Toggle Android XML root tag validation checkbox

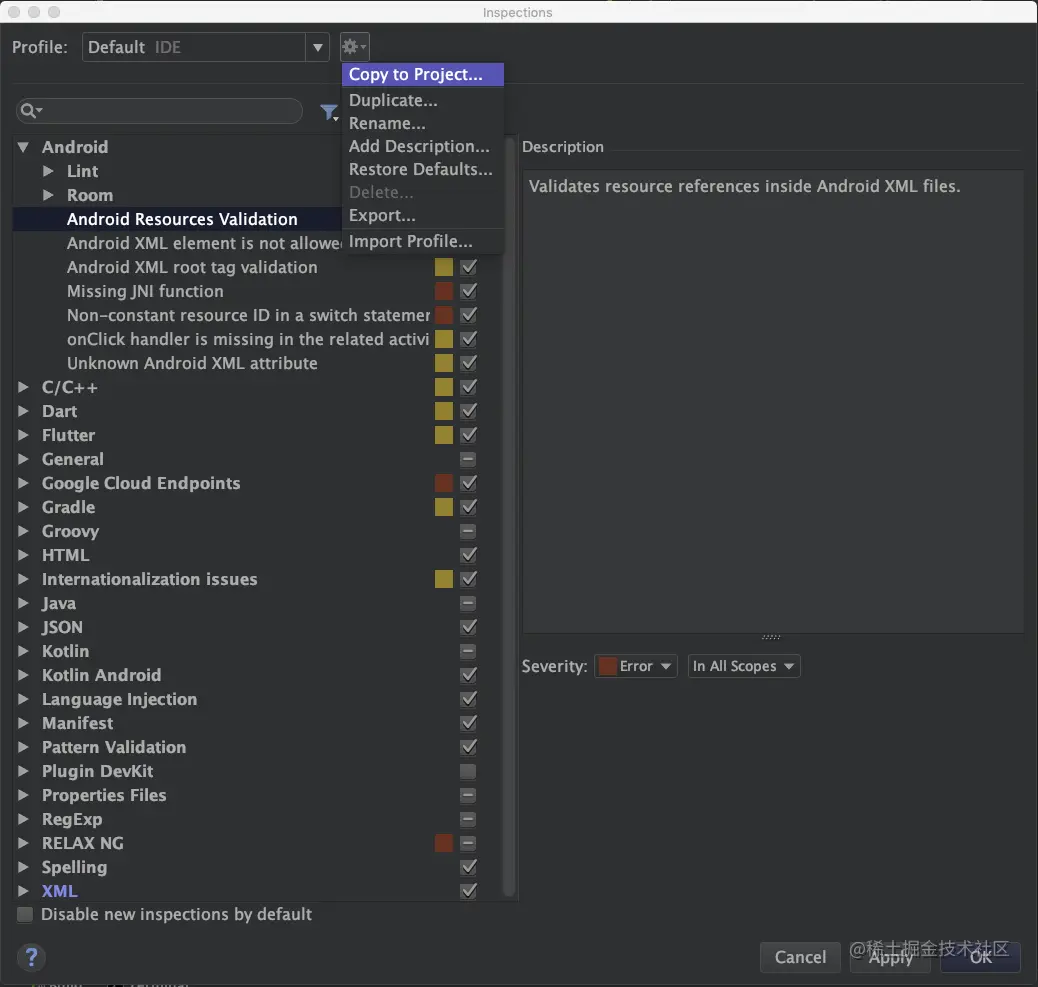coord(468,267)
